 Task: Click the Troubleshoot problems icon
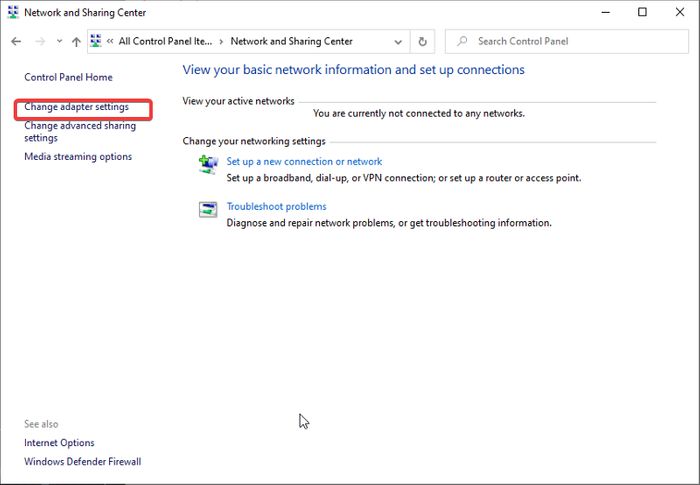[x=208, y=210]
